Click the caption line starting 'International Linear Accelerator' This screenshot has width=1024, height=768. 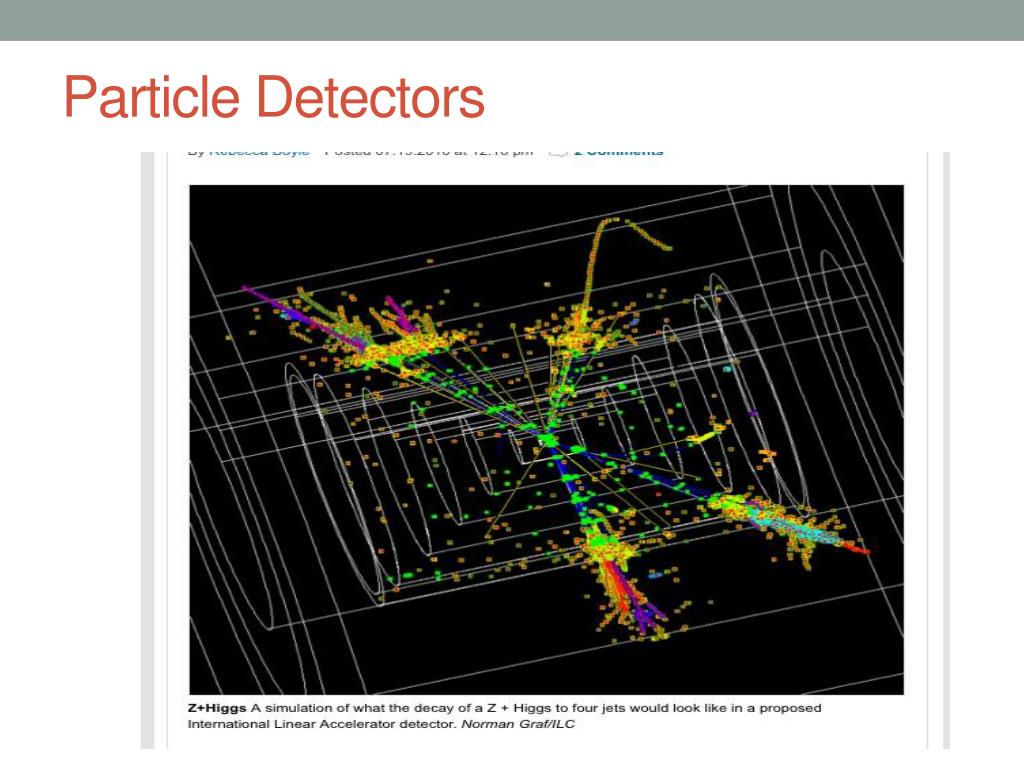tap(381, 724)
